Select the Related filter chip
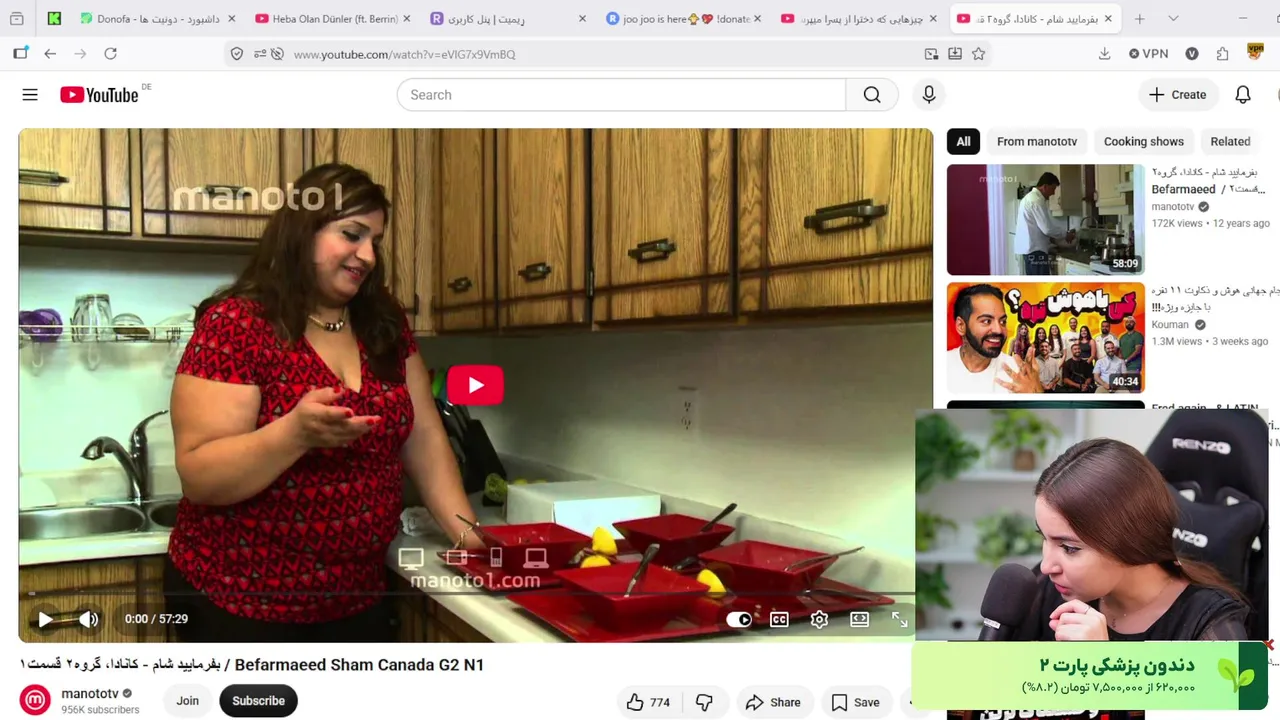The width and height of the screenshot is (1280, 720). click(x=1230, y=141)
